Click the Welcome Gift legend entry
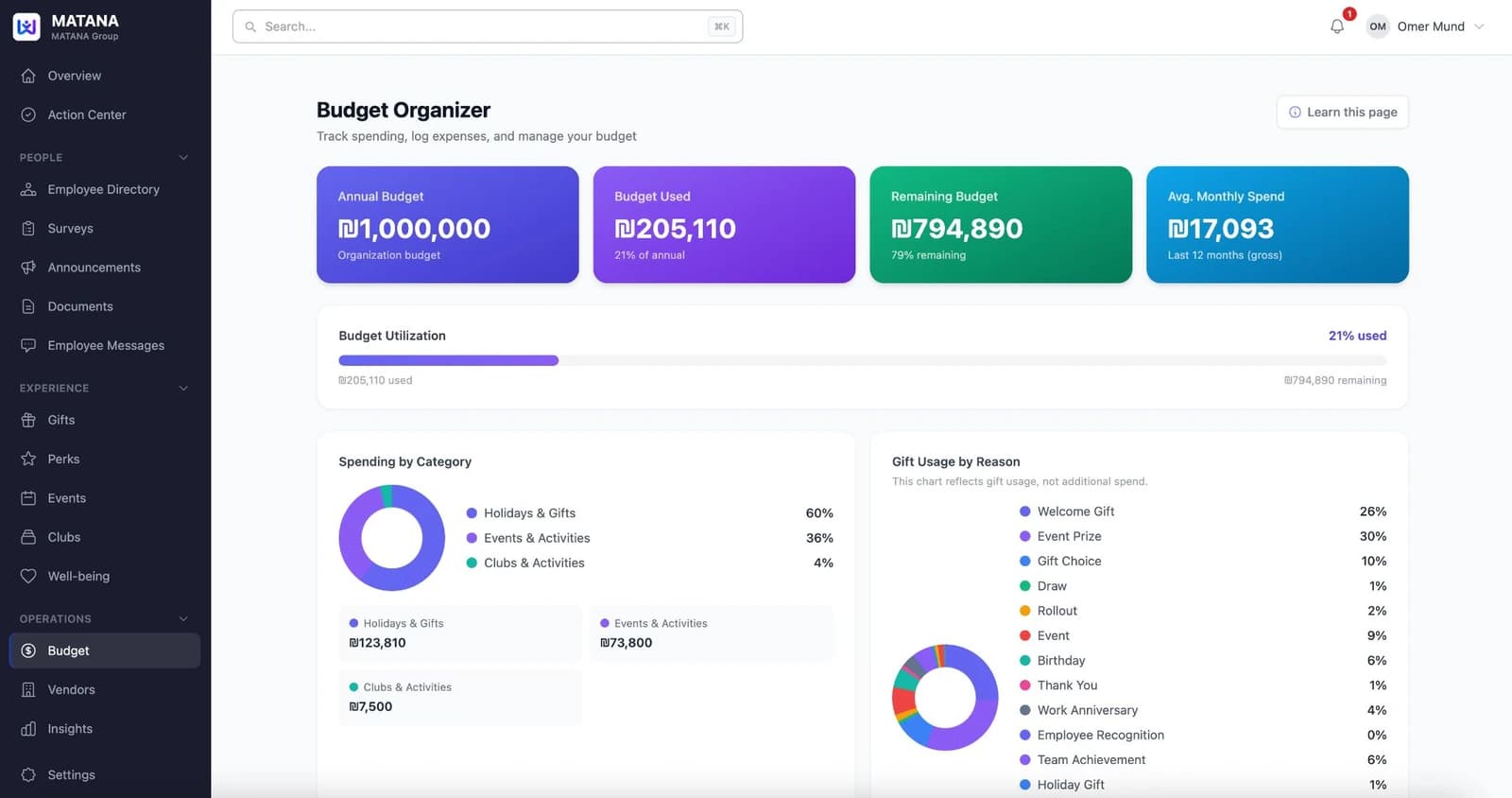The height and width of the screenshot is (798, 1512). point(1203,512)
